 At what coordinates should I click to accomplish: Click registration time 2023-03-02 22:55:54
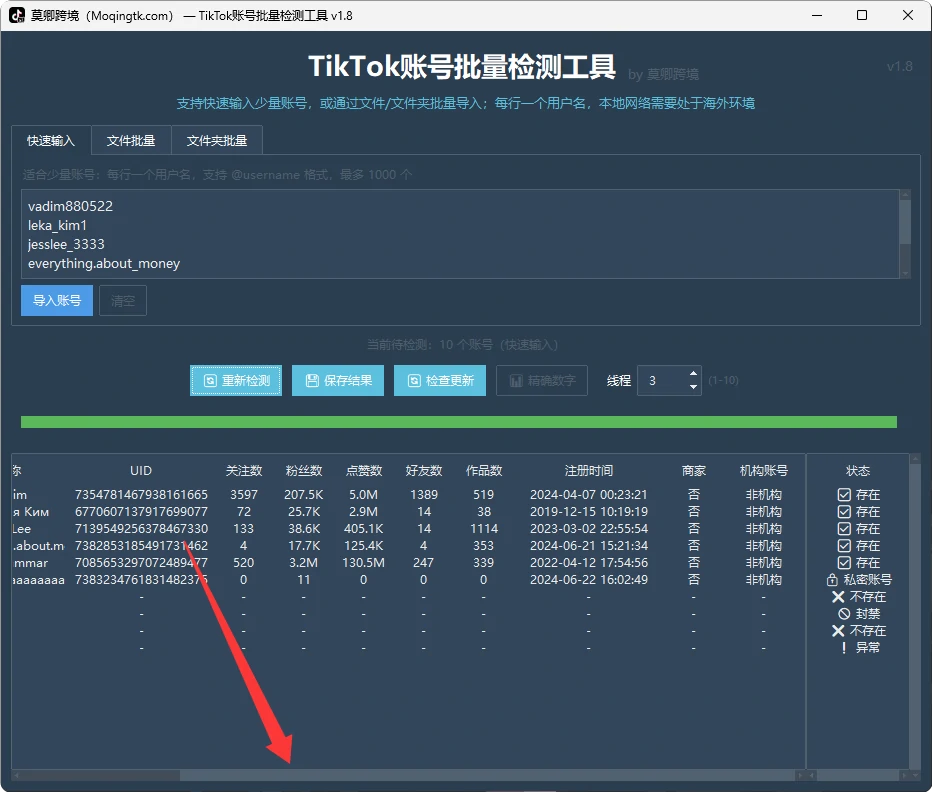(x=588, y=529)
